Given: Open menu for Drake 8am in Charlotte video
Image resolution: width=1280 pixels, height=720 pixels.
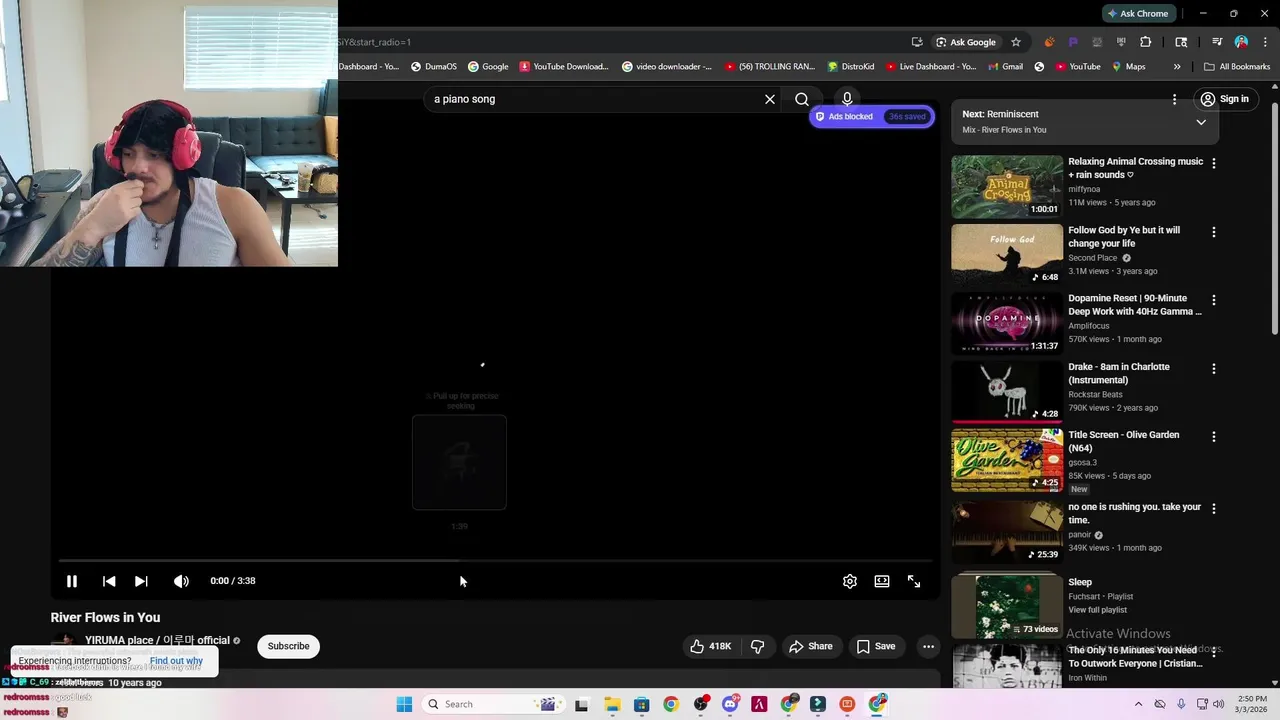Looking at the screenshot, I should pyautogui.click(x=1214, y=368).
